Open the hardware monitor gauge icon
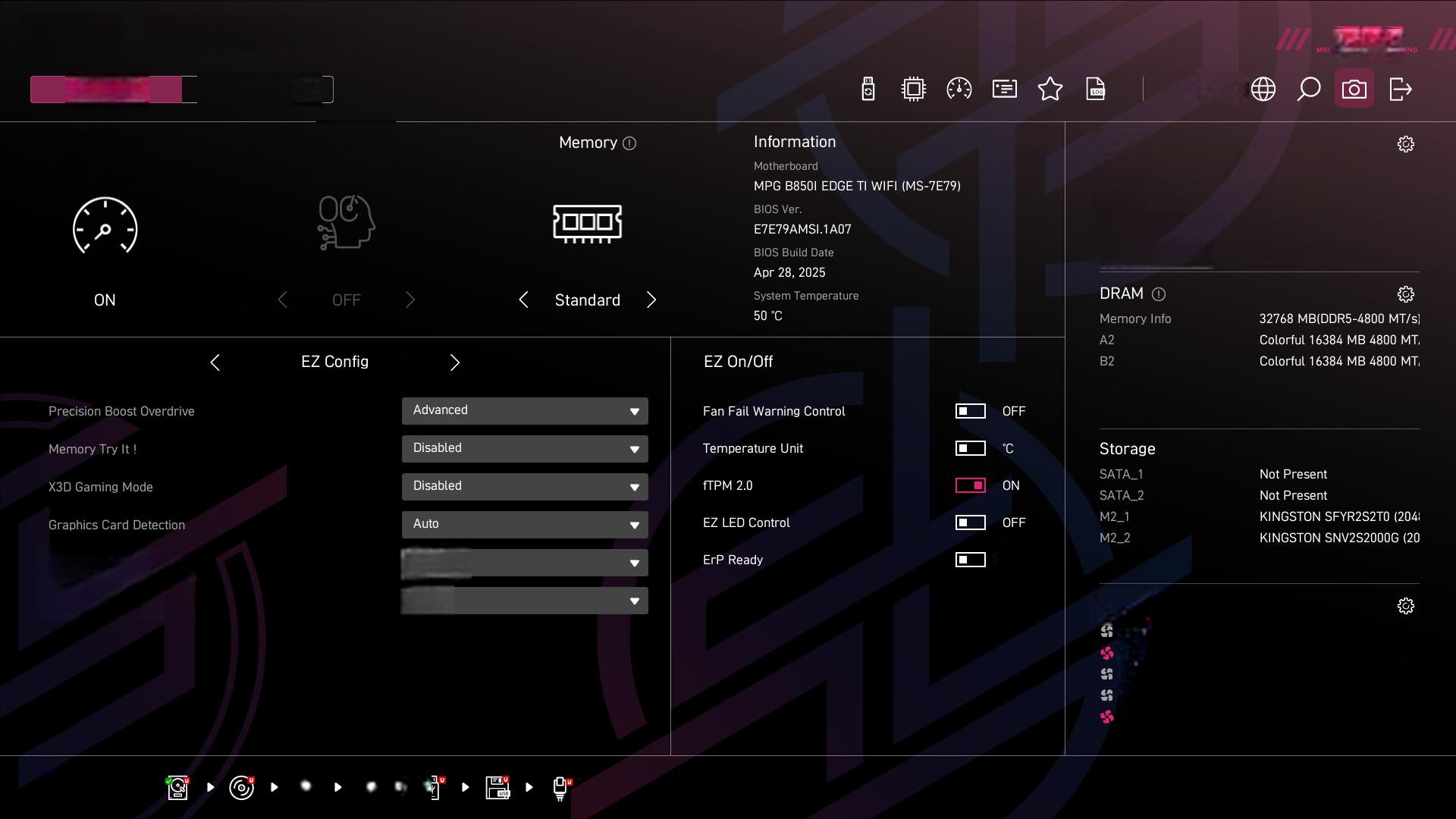Image resolution: width=1456 pixels, height=819 pixels. (959, 89)
